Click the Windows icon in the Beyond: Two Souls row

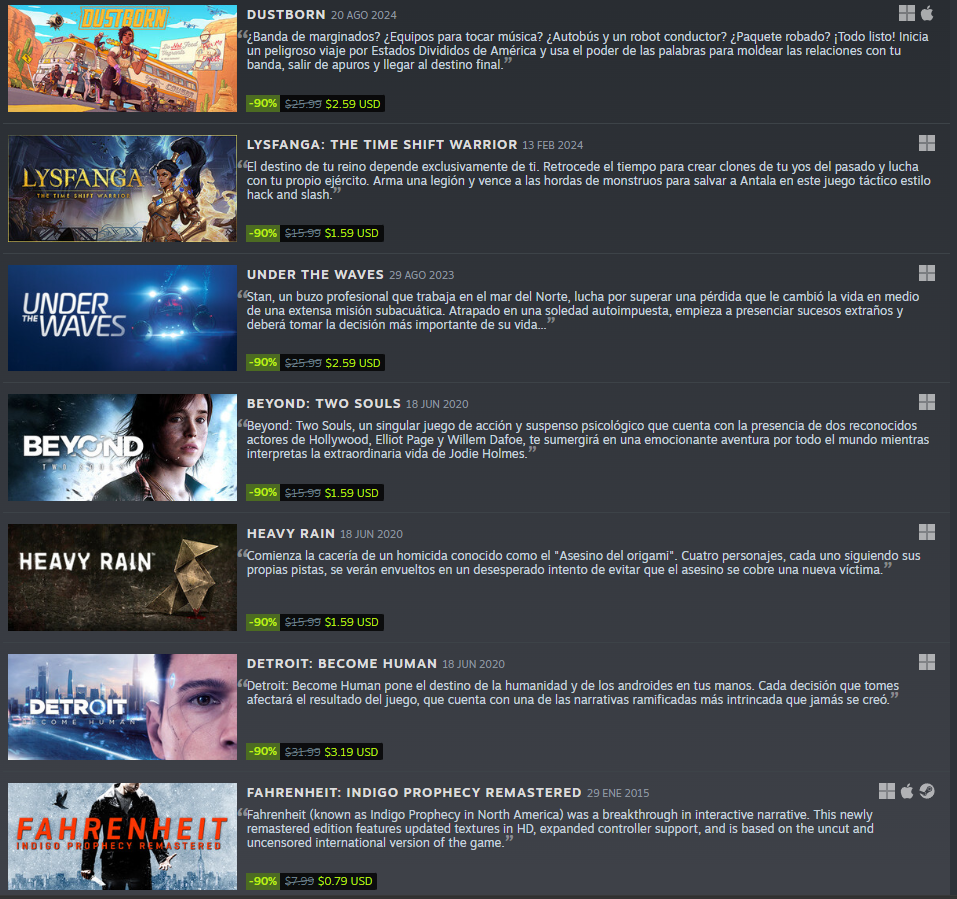point(927,402)
